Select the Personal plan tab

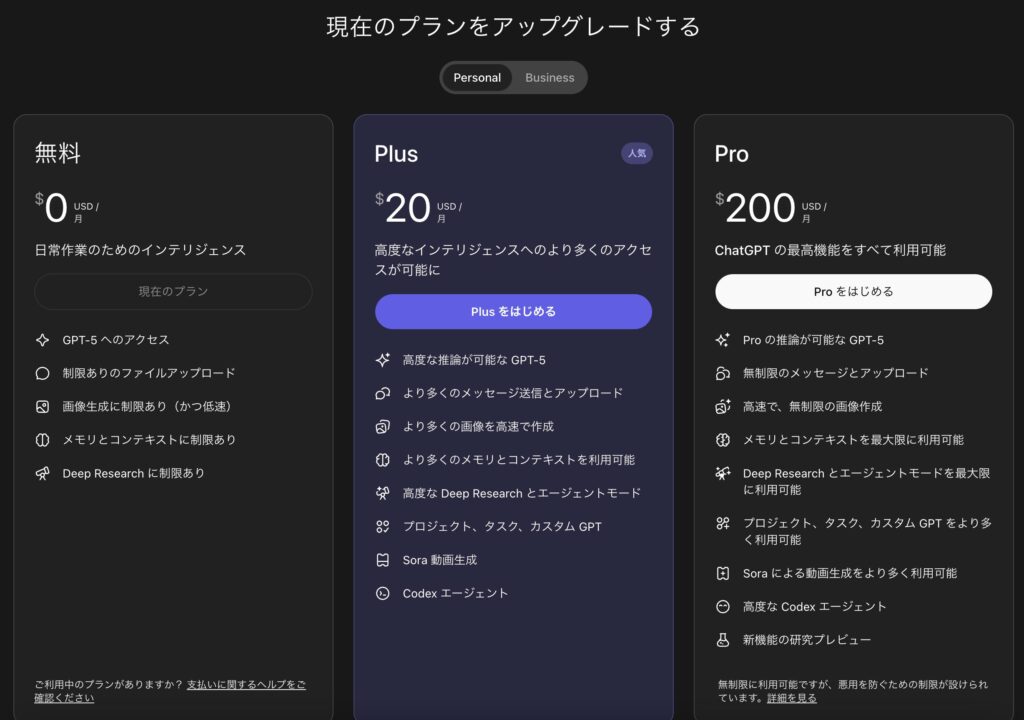click(x=477, y=78)
